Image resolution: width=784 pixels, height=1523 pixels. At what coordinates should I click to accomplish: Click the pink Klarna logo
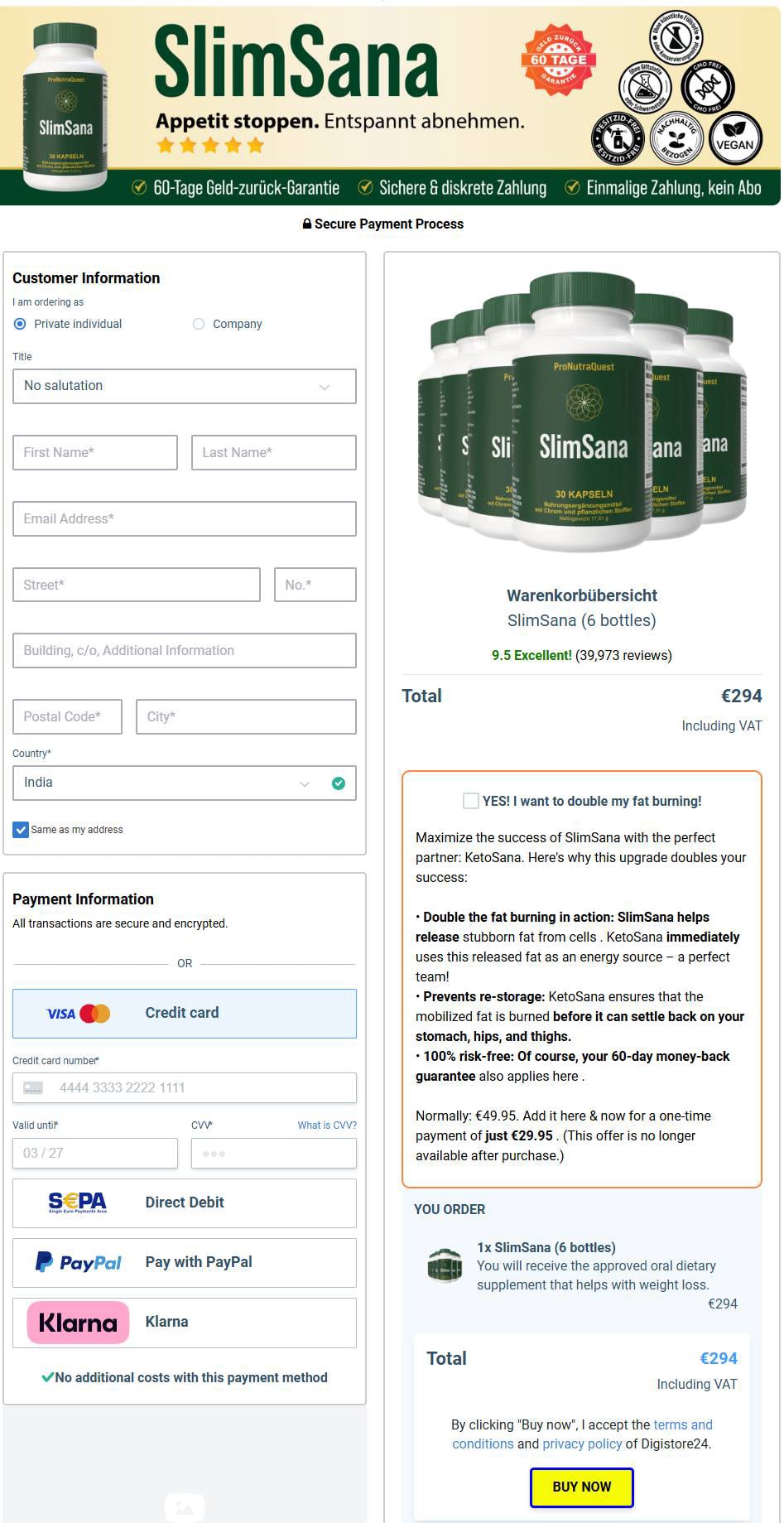point(78,1322)
